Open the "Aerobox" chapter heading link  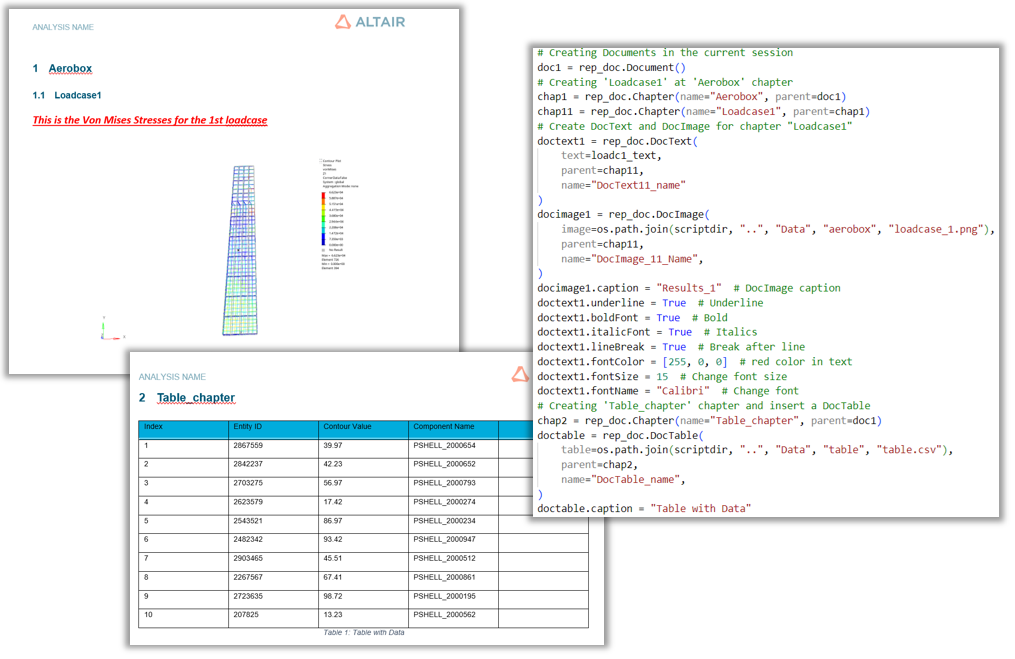coord(71,67)
